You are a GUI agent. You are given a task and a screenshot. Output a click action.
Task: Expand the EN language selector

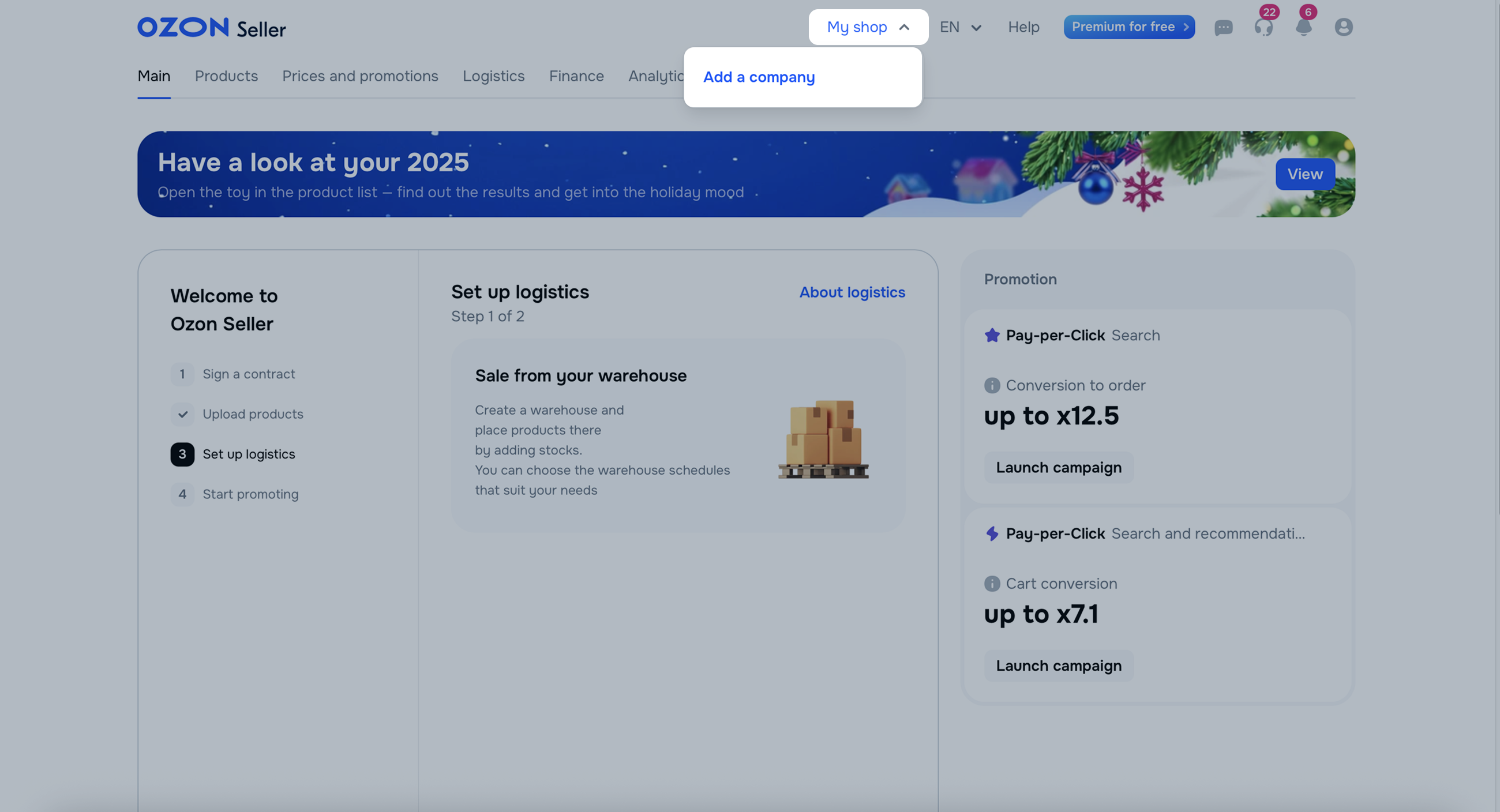(960, 27)
